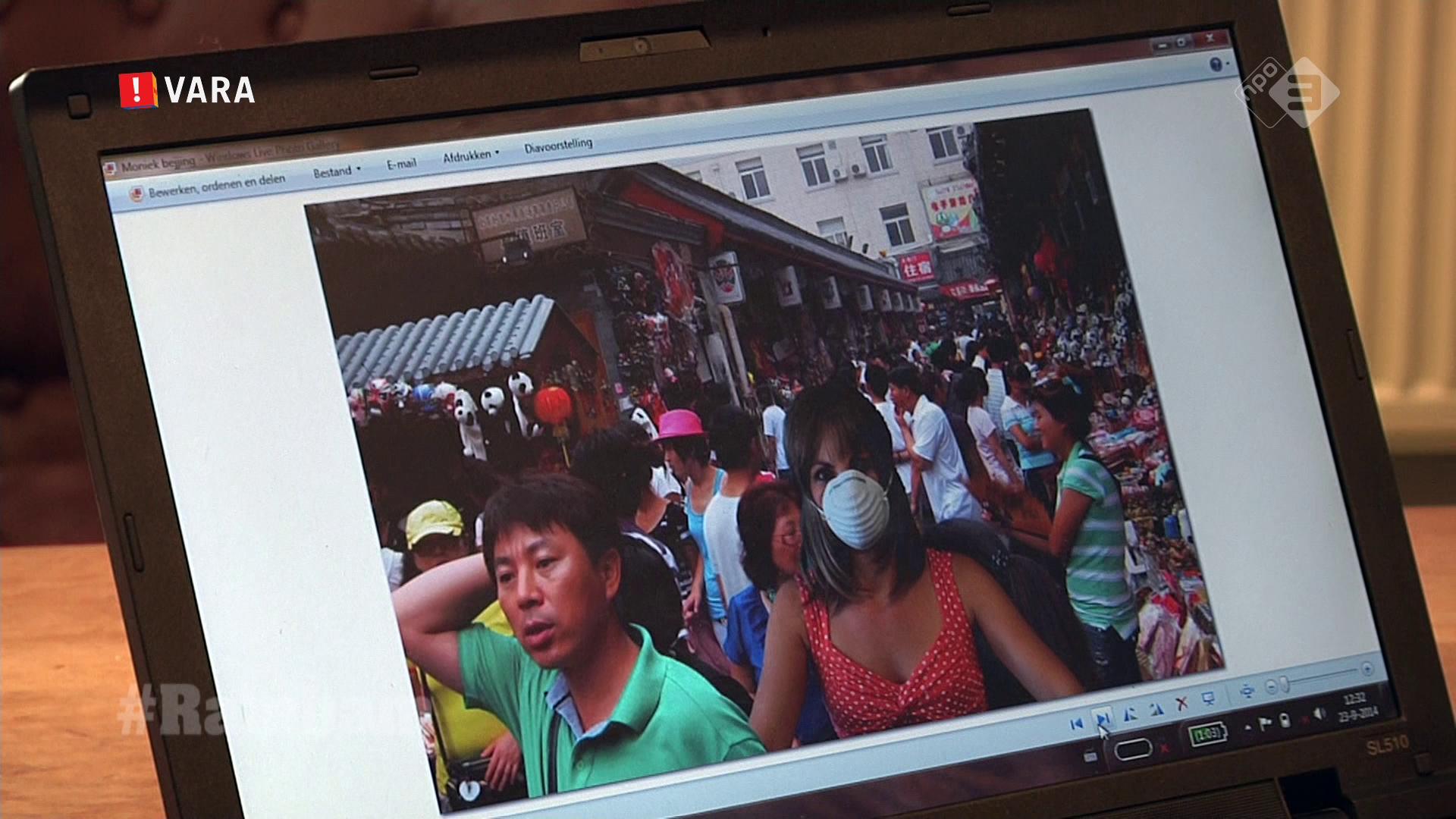Open the Bestand dropdown menu
Viewport: 1456px width, 819px height.
tap(337, 172)
